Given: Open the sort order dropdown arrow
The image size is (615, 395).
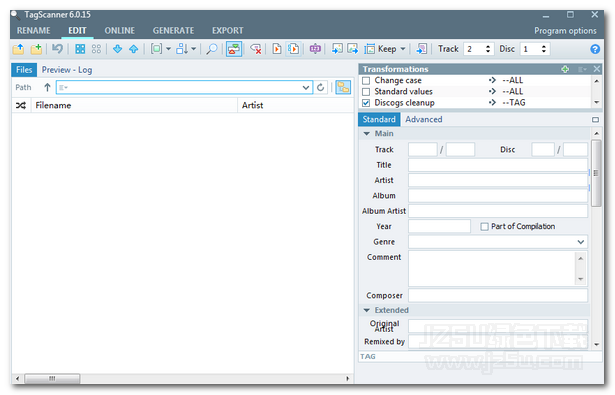Looking at the screenshot, I should pyautogui.click(x=194, y=49).
